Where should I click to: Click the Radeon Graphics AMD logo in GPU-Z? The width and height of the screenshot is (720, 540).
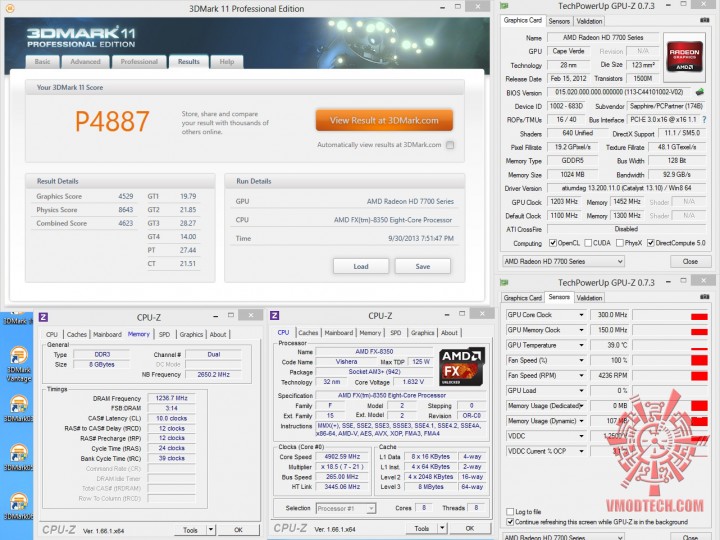[684, 57]
